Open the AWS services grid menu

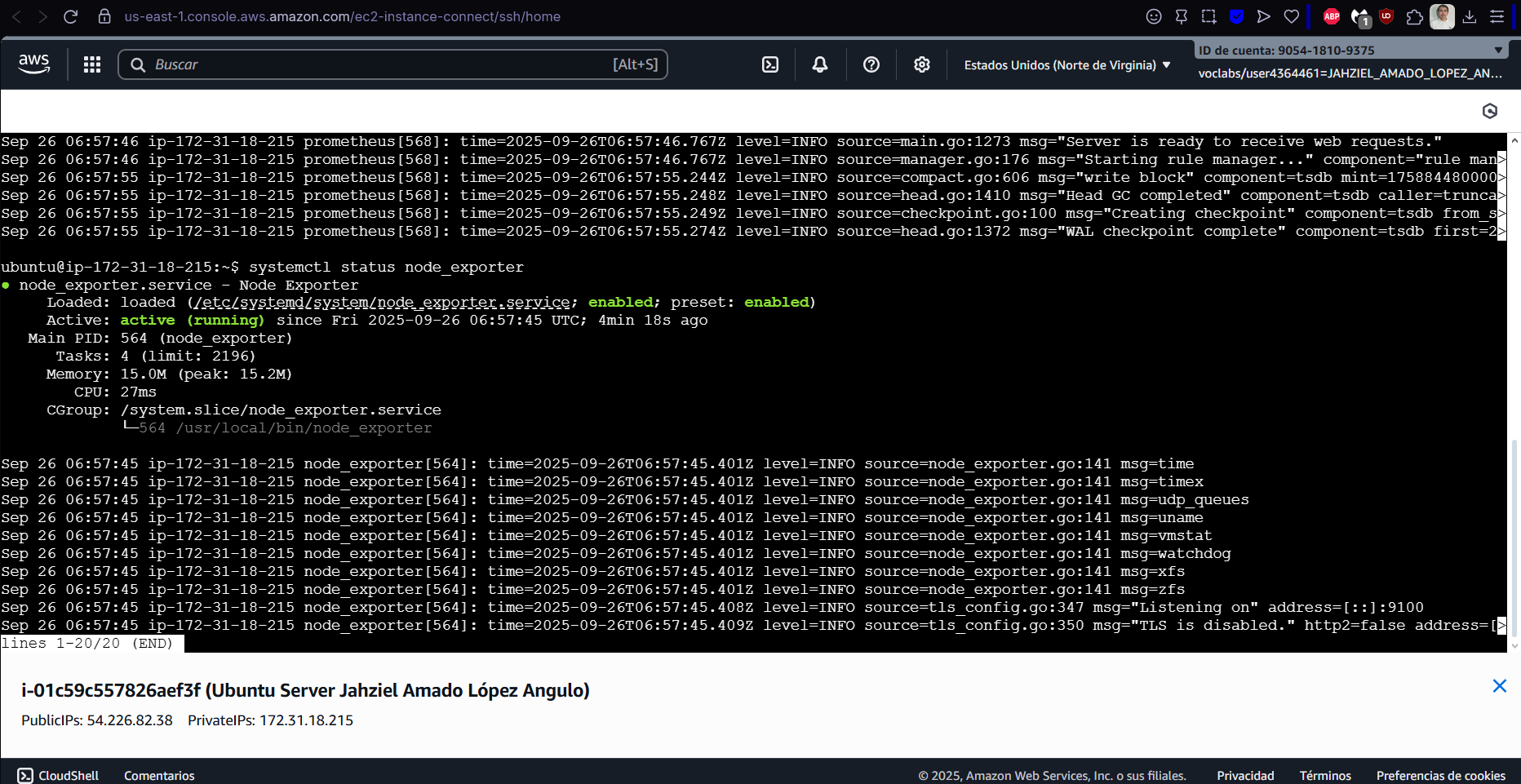tap(92, 64)
